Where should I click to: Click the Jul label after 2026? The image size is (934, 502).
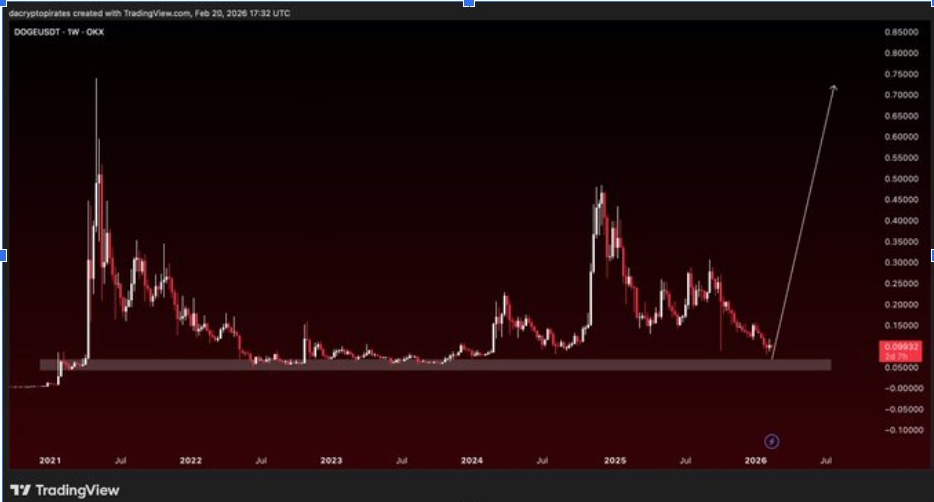[826, 460]
